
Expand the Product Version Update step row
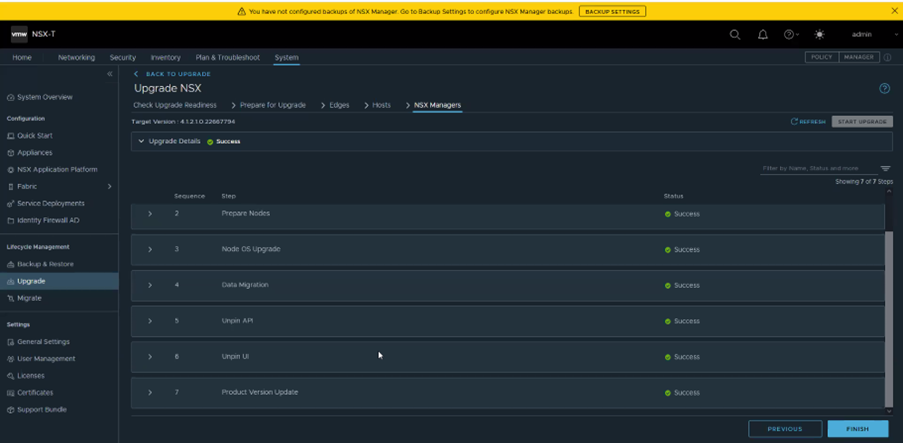click(150, 392)
